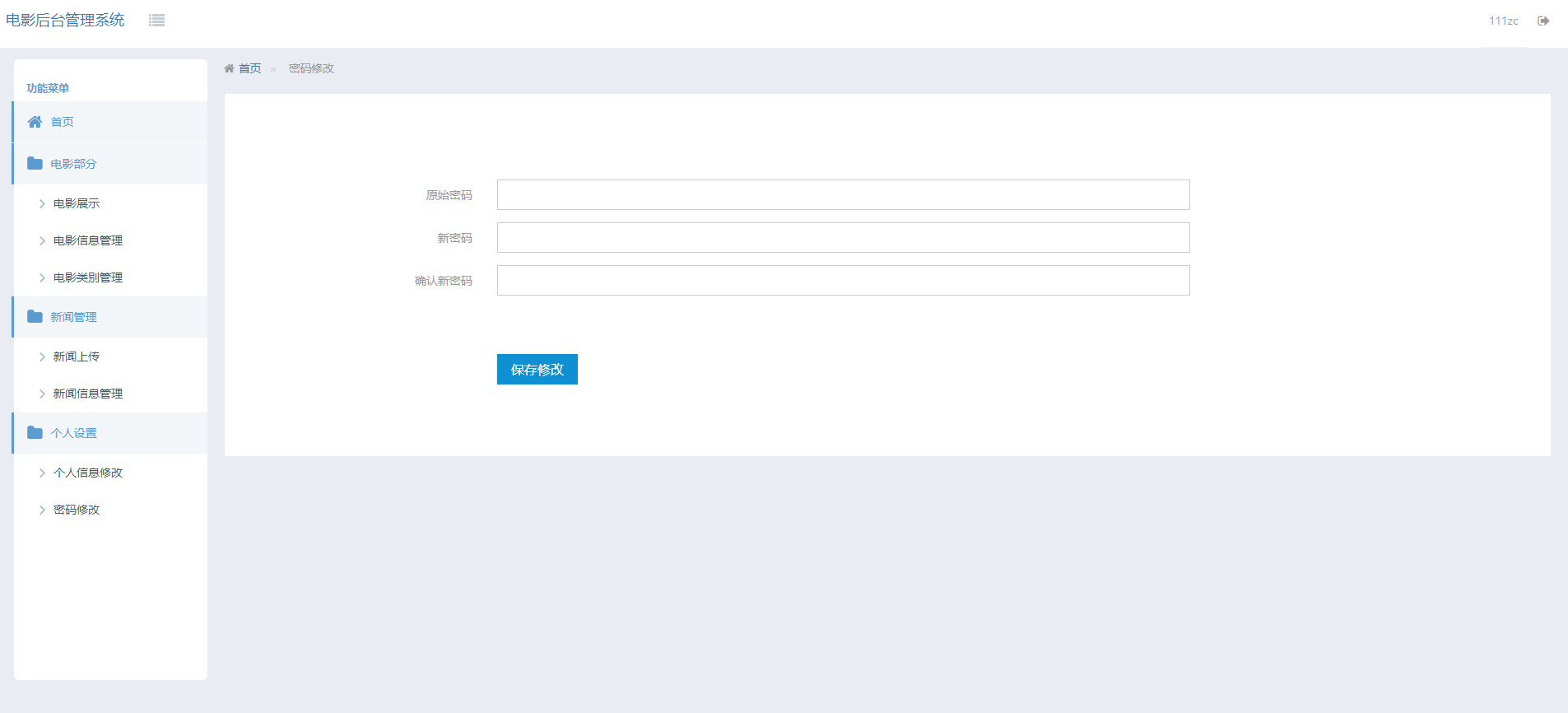Collapse the 新闻管理 menu group
The height and width of the screenshot is (713, 1568).
point(110,317)
